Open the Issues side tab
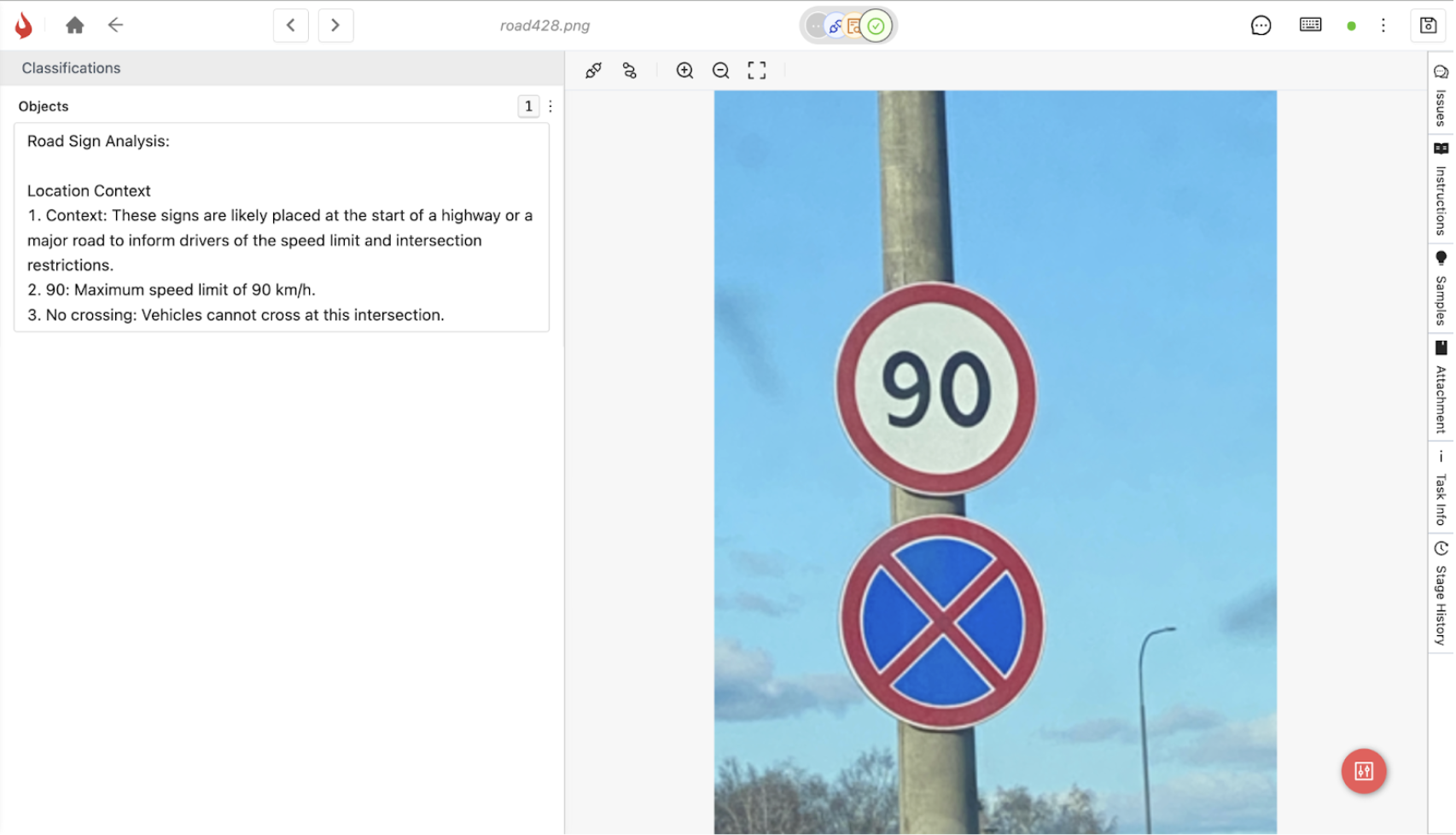Screen dimensions: 1456x835 [x=1441, y=96]
